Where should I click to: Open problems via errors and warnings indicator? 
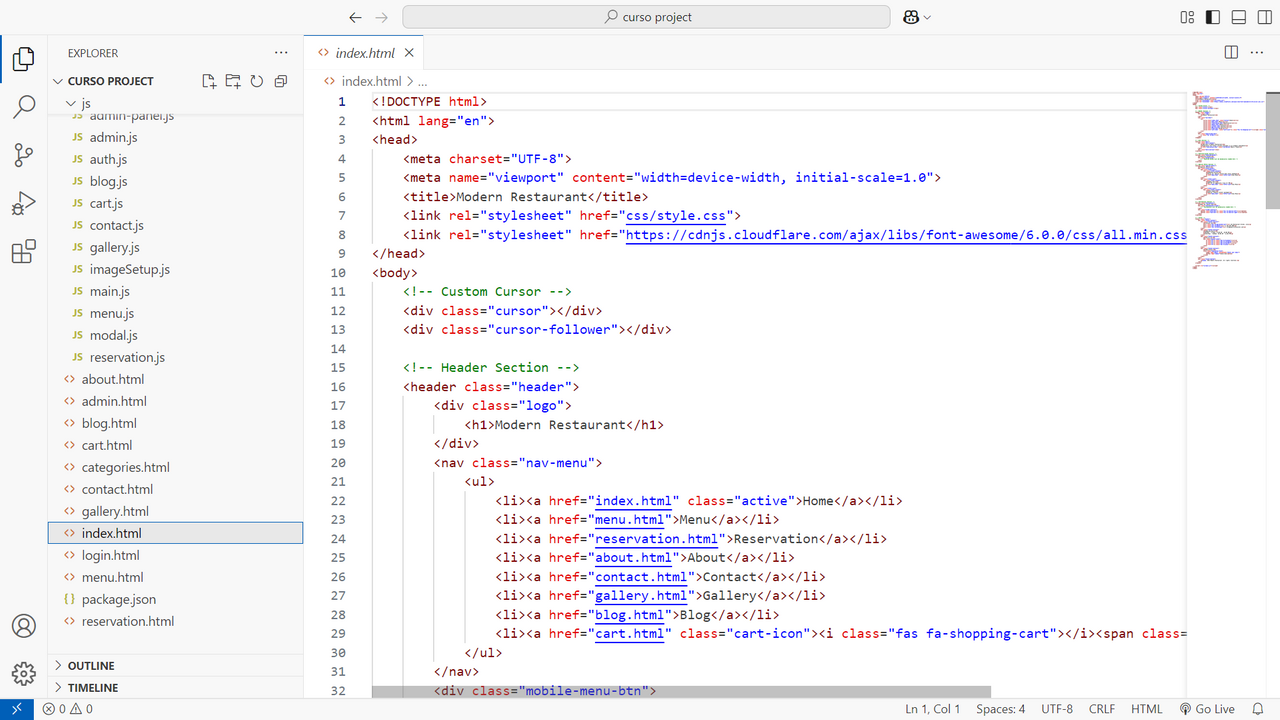point(67,709)
